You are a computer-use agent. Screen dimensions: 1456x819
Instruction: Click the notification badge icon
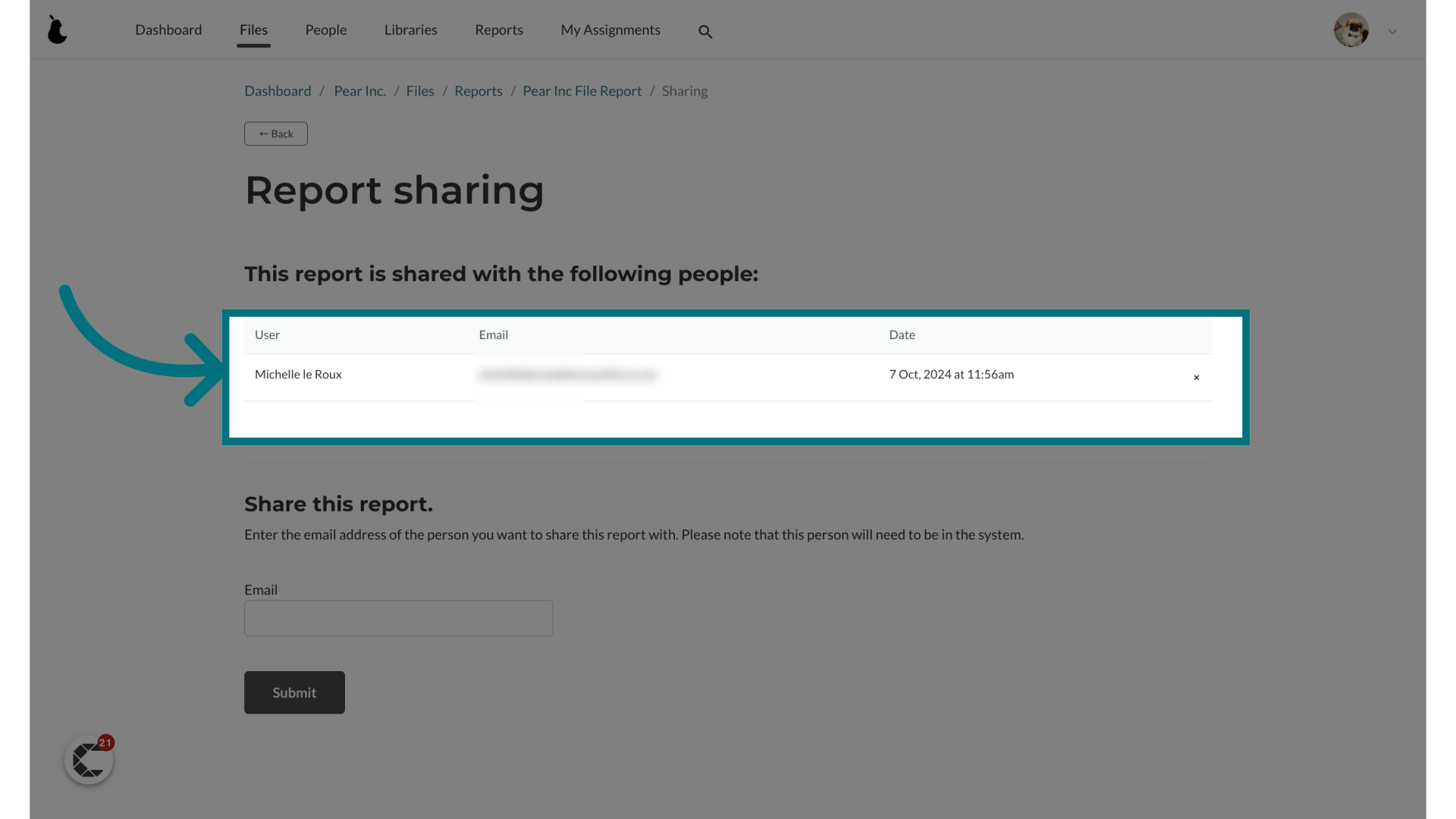point(105,742)
